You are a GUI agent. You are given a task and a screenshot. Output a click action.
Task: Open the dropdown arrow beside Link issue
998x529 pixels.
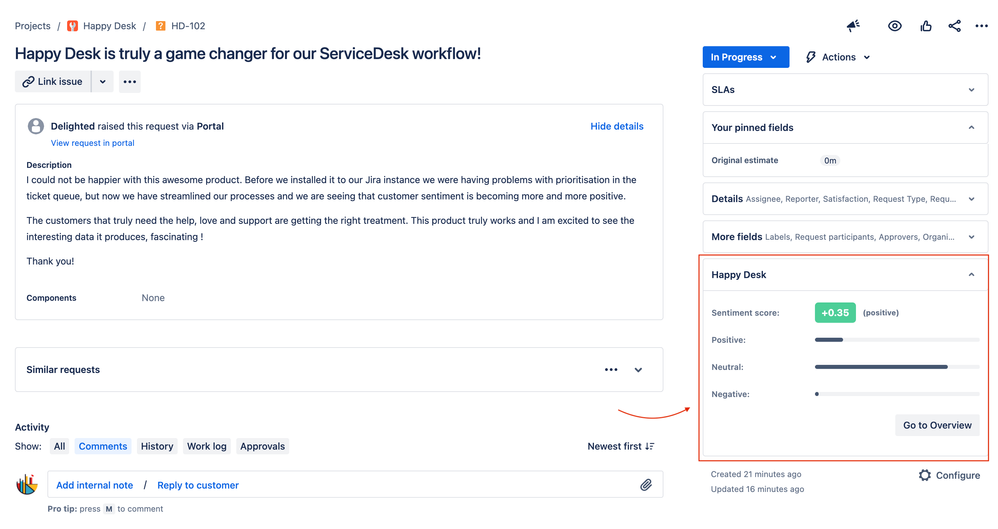pos(102,81)
